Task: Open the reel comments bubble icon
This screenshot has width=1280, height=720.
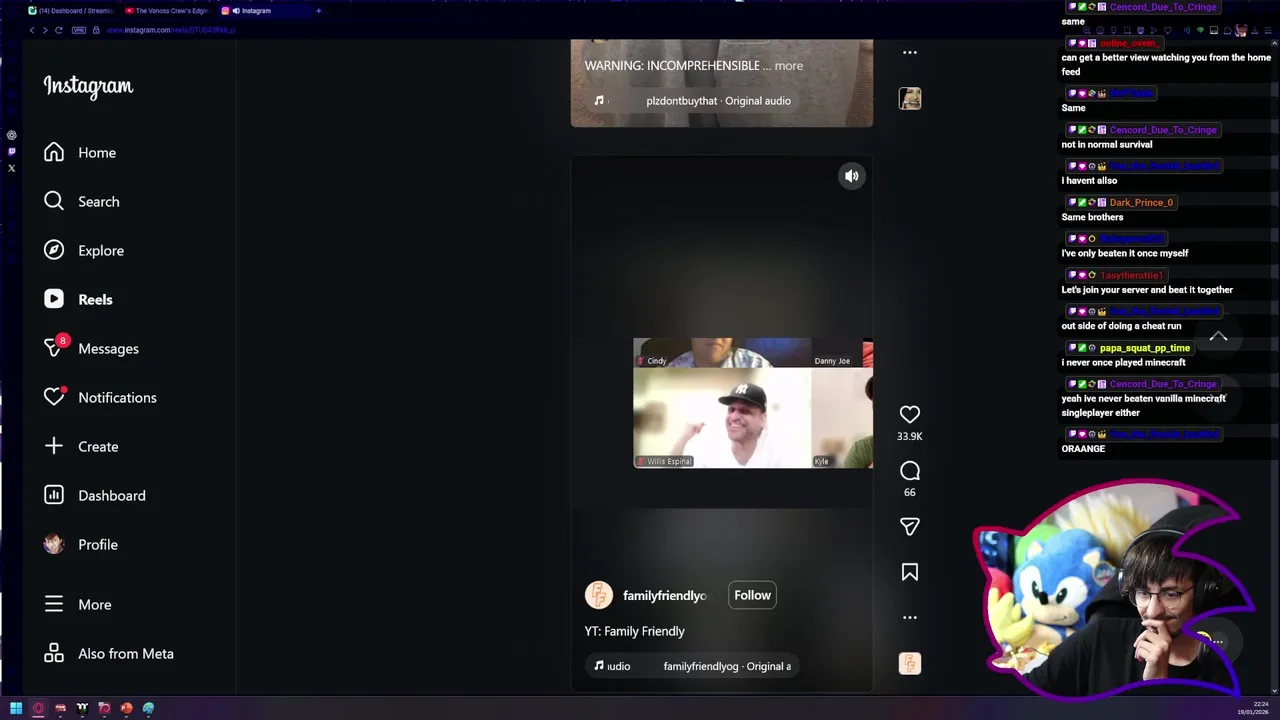Action: 909,471
